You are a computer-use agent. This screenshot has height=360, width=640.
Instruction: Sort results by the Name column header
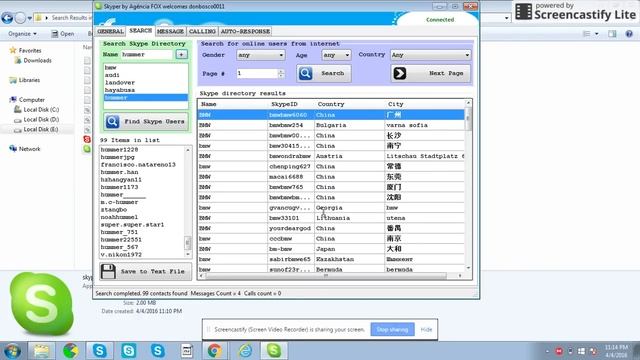pyautogui.click(x=233, y=104)
